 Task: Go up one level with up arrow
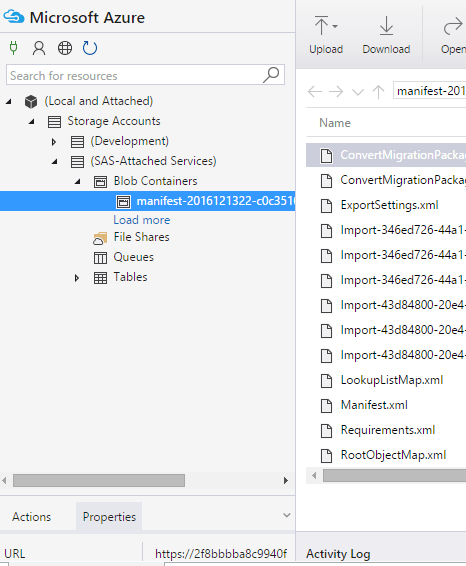379,92
